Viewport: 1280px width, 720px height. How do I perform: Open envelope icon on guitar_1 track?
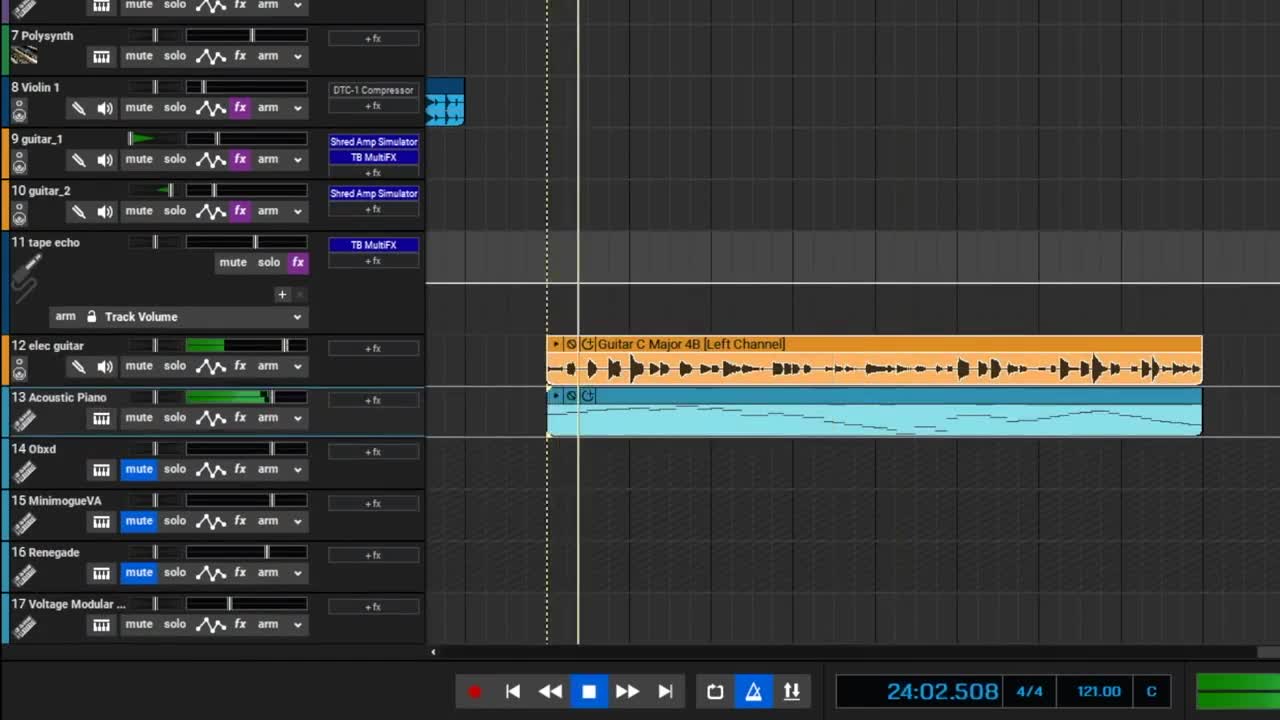[x=210, y=160]
